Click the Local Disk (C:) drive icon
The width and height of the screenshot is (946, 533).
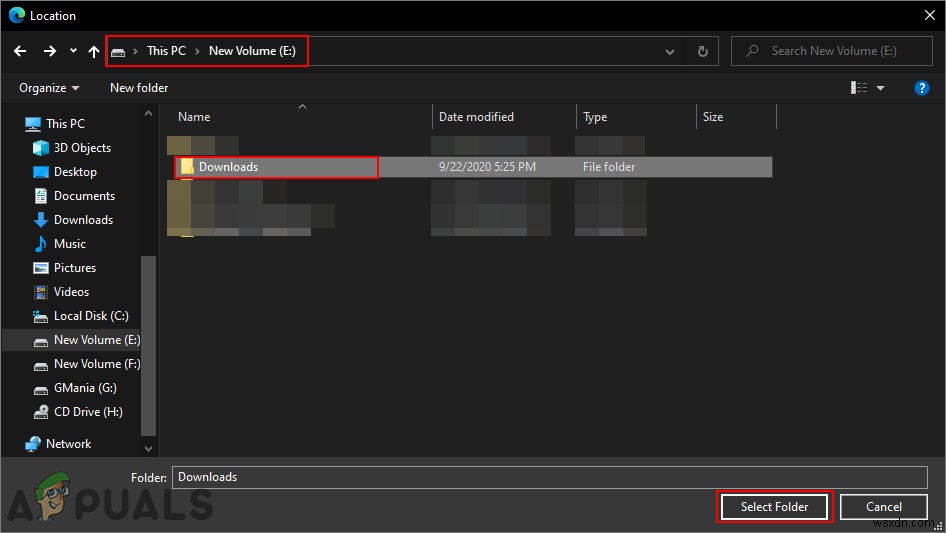coord(40,316)
